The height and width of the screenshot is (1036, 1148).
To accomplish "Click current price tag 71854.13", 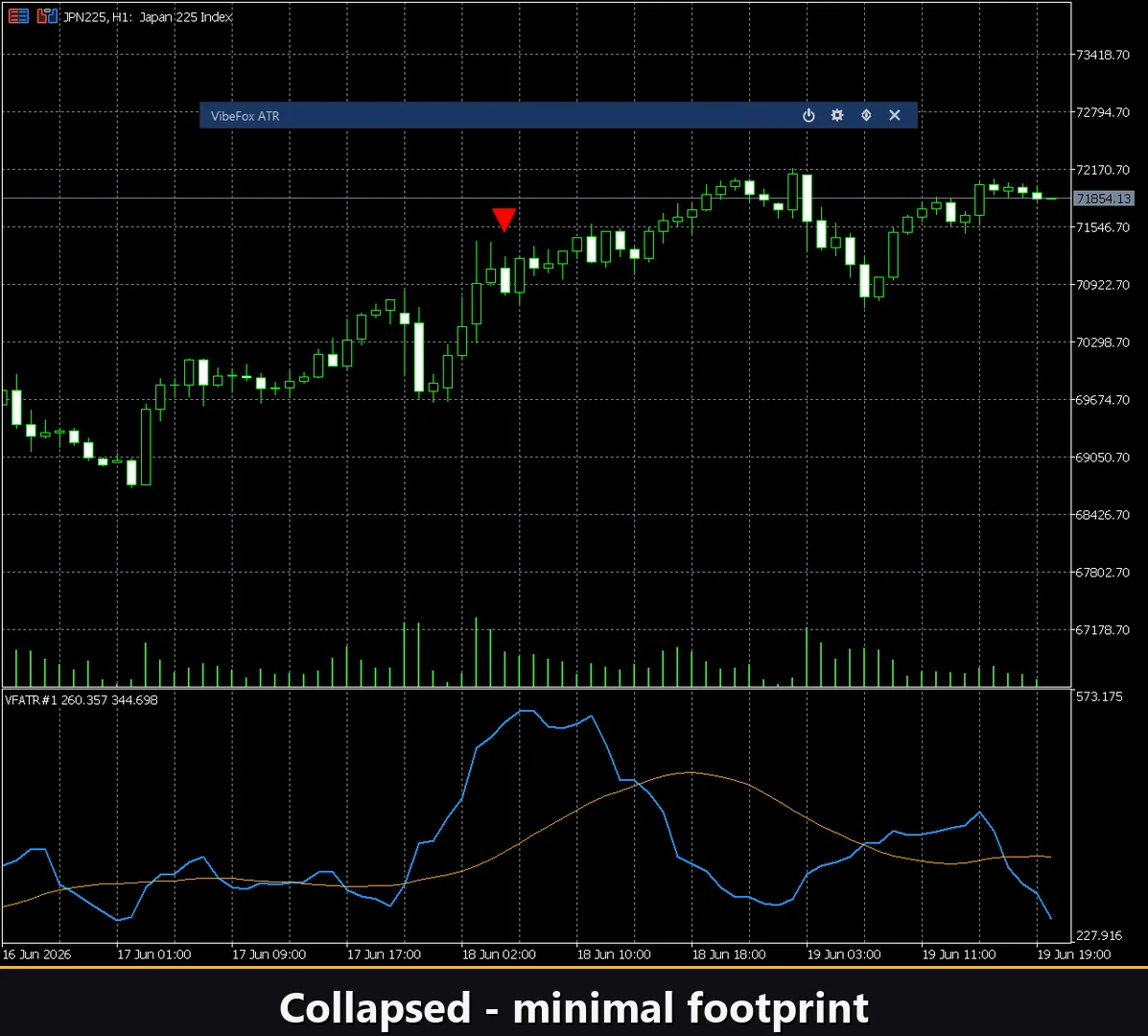I will pos(1103,199).
